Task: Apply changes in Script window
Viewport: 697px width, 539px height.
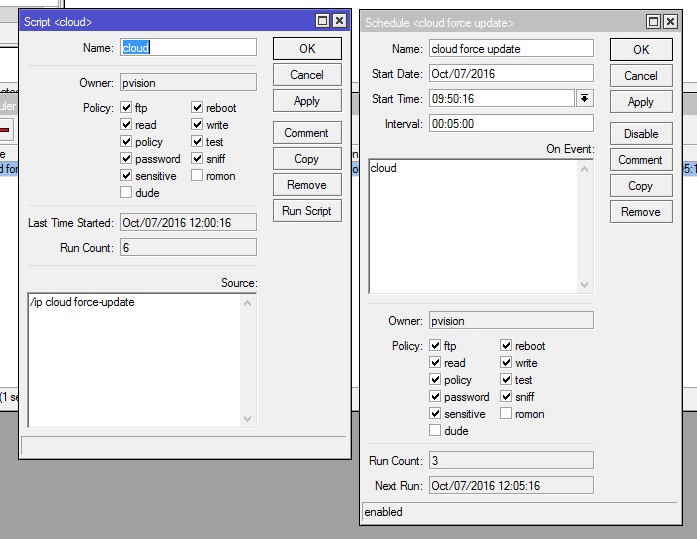Action: (x=307, y=101)
